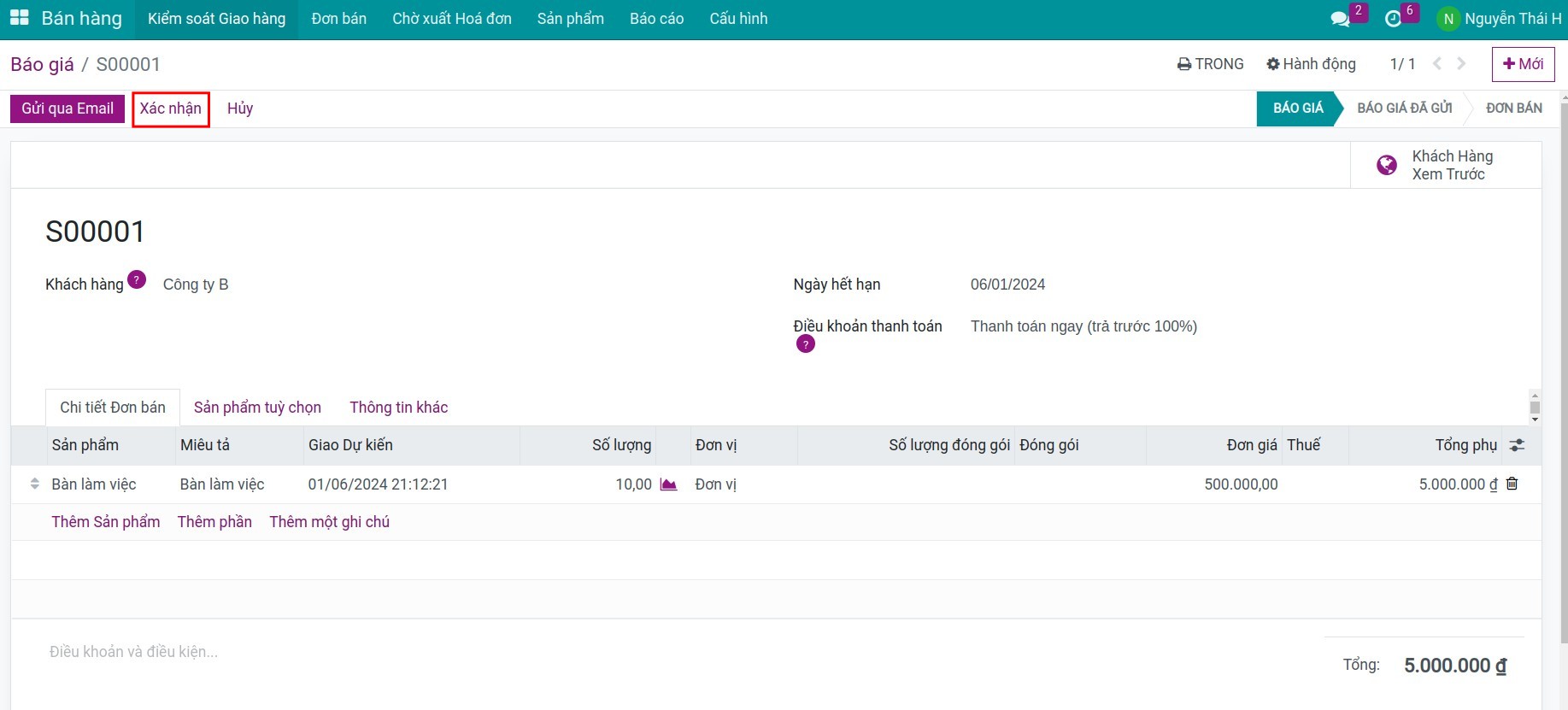Open the chat messages icon
1568x710 pixels.
click(1340, 19)
